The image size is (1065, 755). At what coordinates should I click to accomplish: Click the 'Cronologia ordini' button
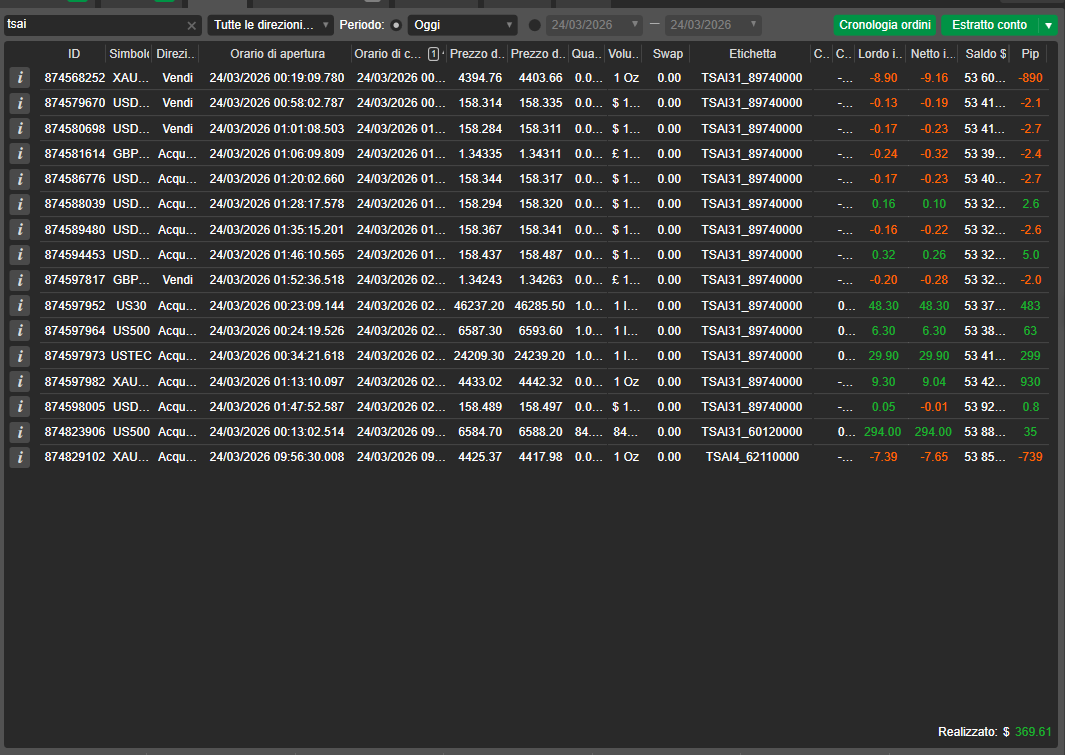tap(885, 25)
